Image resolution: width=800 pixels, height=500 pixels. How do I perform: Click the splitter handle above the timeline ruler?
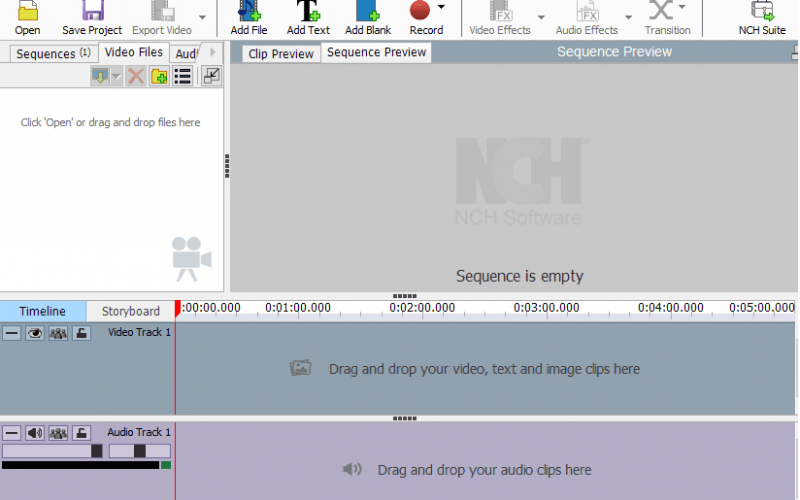click(405, 296)
